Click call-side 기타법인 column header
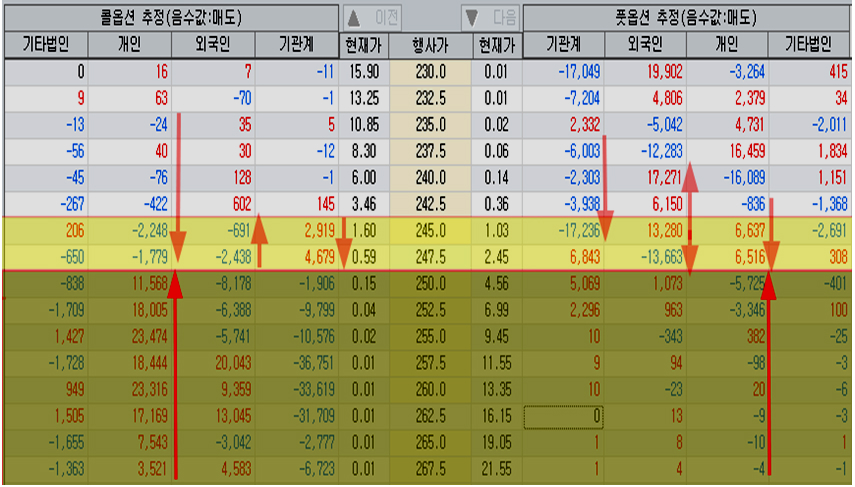Image resolution: width=855 pixels, height=487 pixels. [43, 45]
